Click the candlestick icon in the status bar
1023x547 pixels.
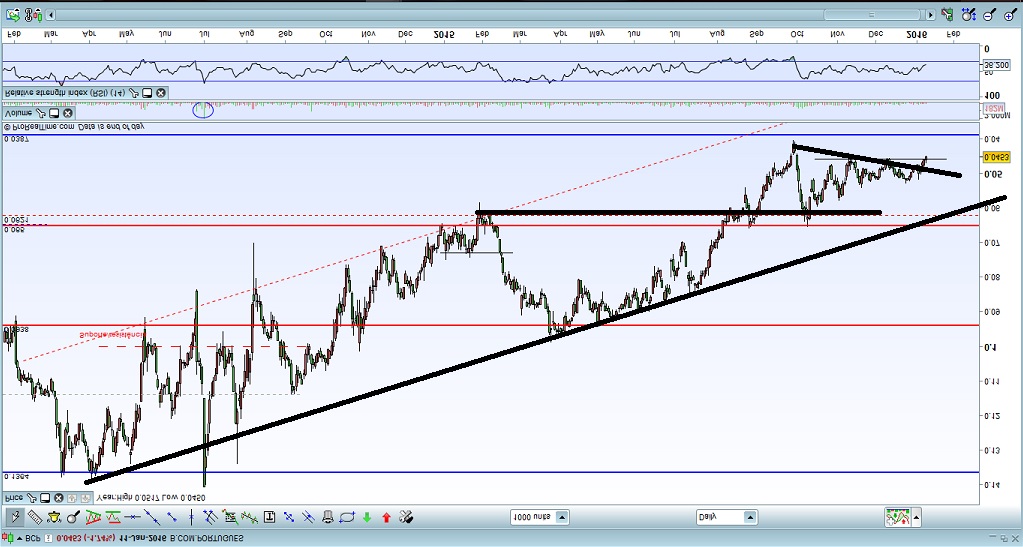coord(8,538)
